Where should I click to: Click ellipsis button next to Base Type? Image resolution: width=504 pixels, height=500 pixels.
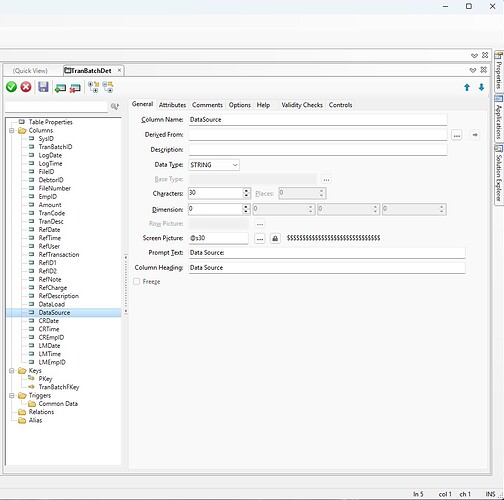(x=326, y=179)
